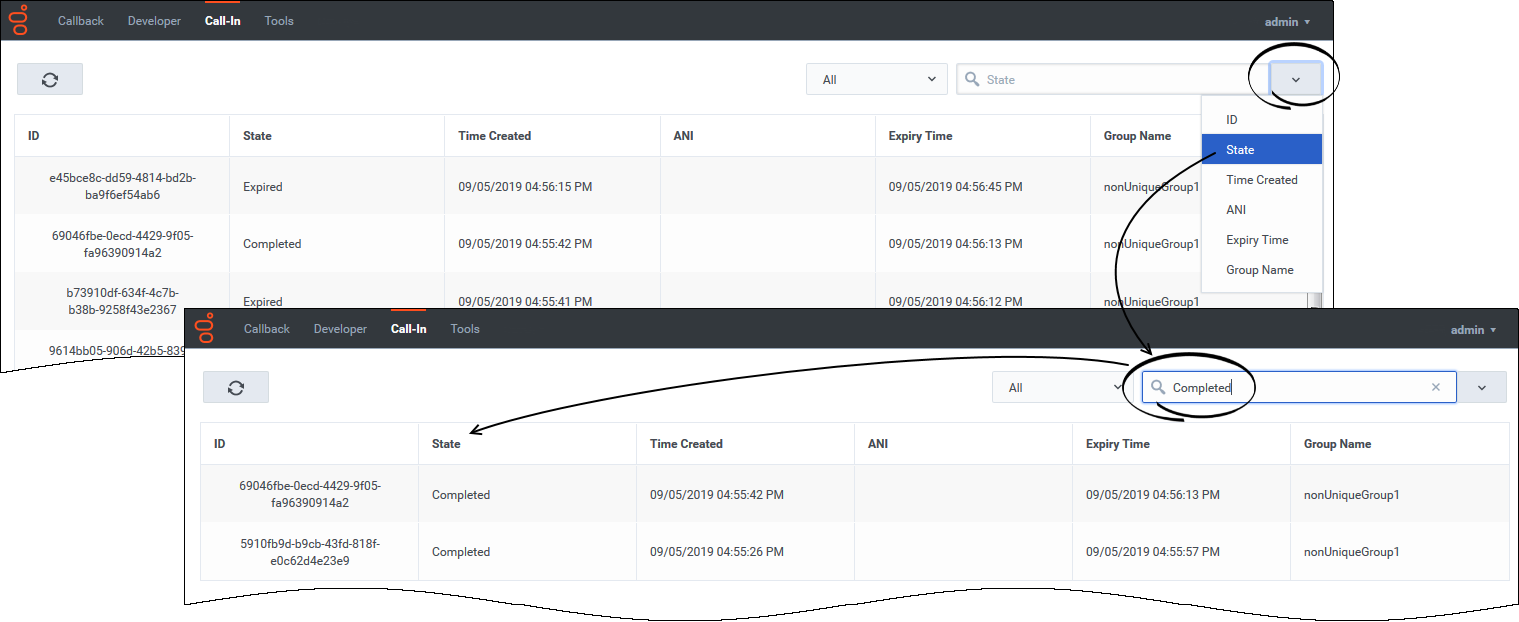This screenshot has width=1519, height=622.
Task: Click the magnifier icon in the 'State' search box
Action: point(971,80)
